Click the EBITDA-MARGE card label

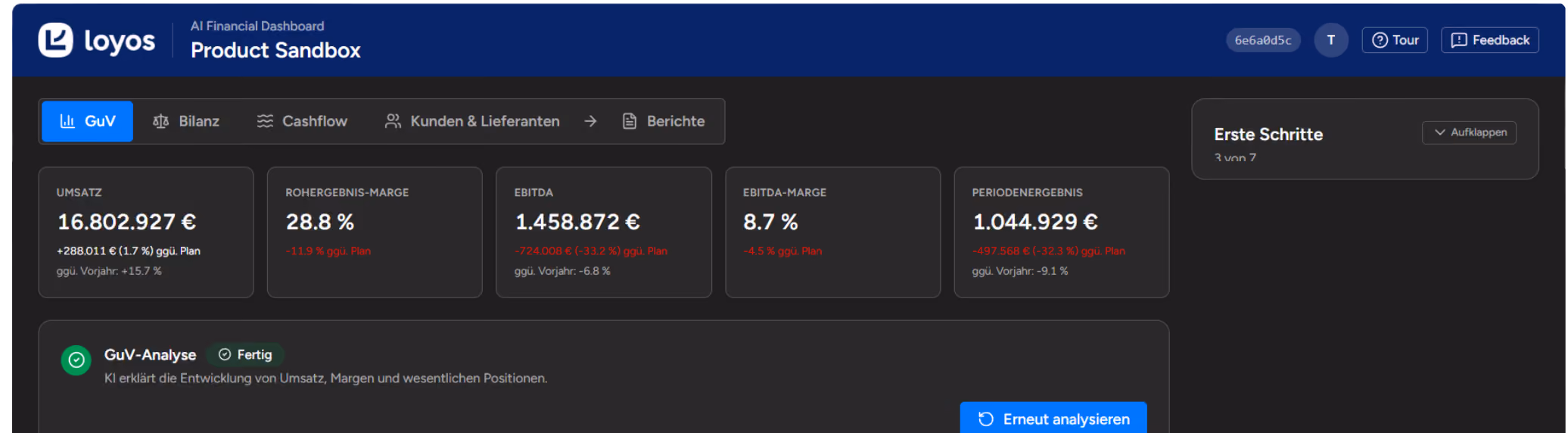pyautogui.click(x=785, y=193)
